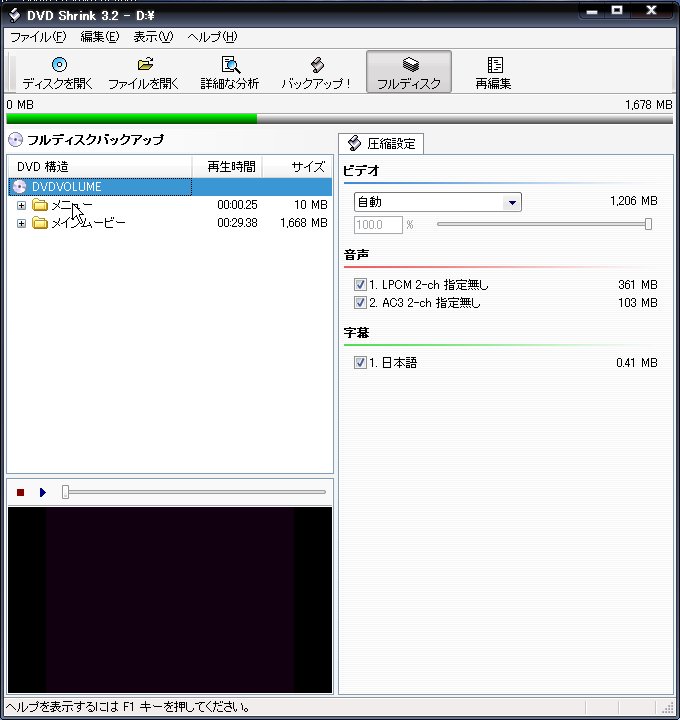Click the preview seek slider handle
The height and width of the screenshot is (720, 680).
[x=66, y=492]
